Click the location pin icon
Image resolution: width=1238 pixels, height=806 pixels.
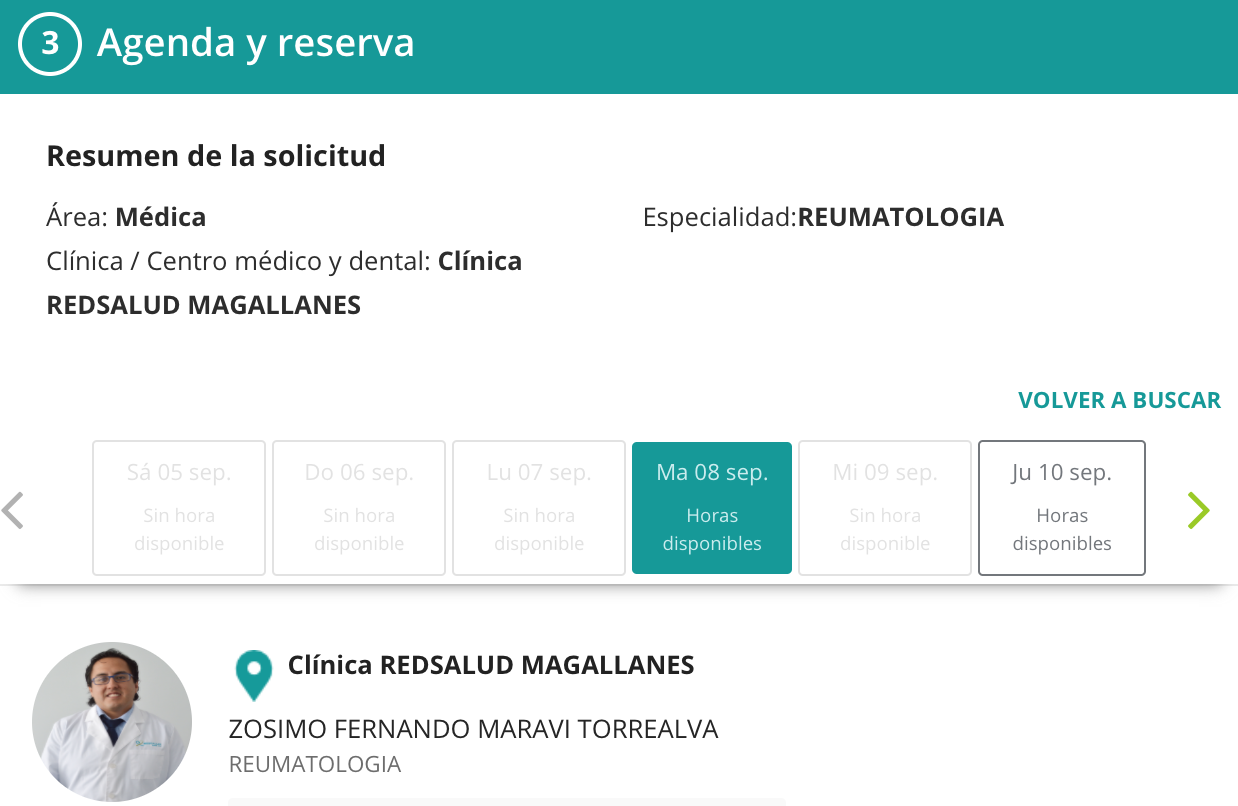pos(254,675)
